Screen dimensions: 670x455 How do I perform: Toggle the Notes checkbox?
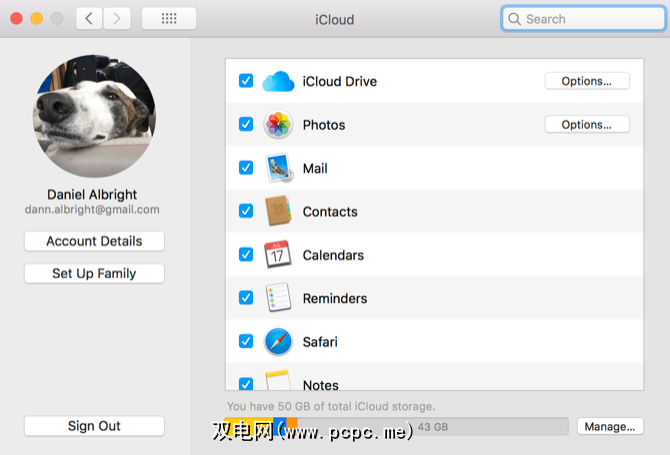[x=246, y=384]
